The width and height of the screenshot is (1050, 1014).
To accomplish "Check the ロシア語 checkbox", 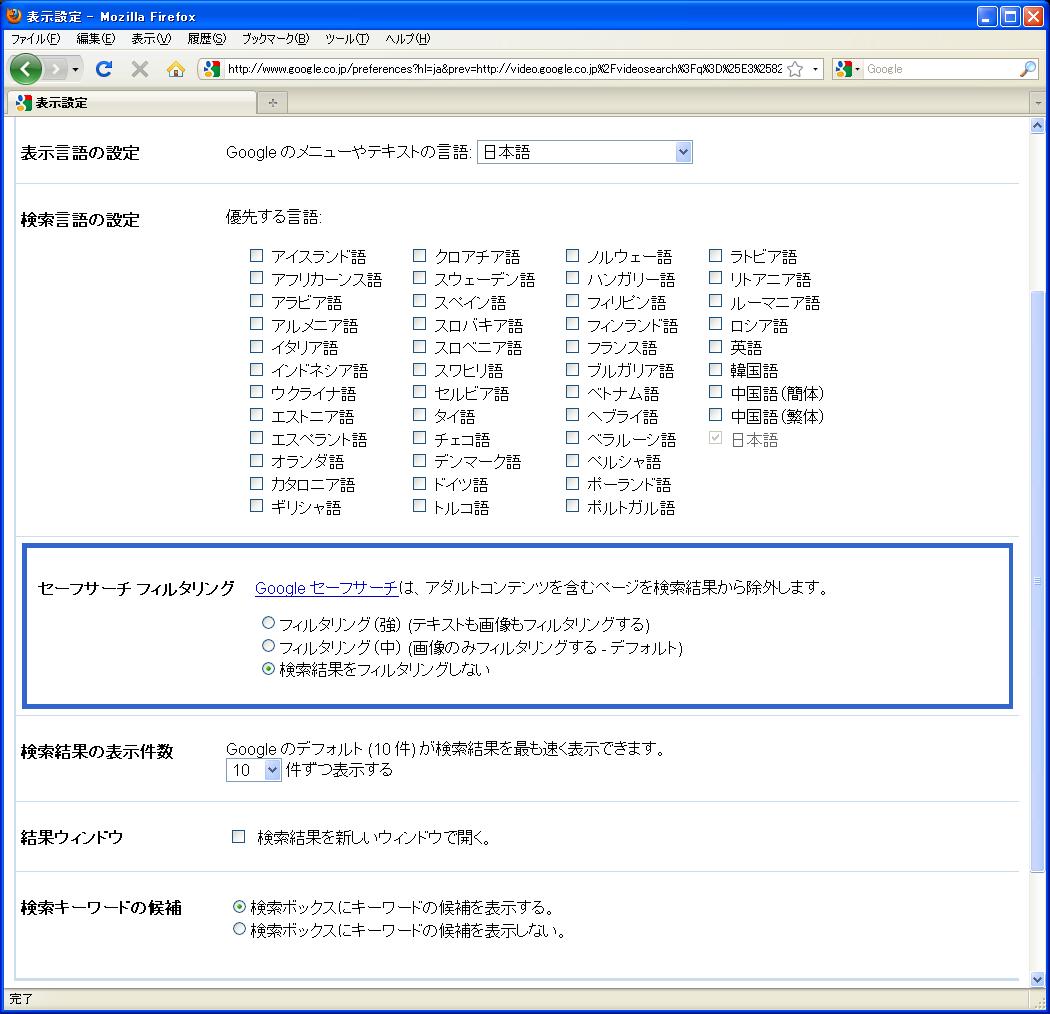I will click(x=716, y=323).
